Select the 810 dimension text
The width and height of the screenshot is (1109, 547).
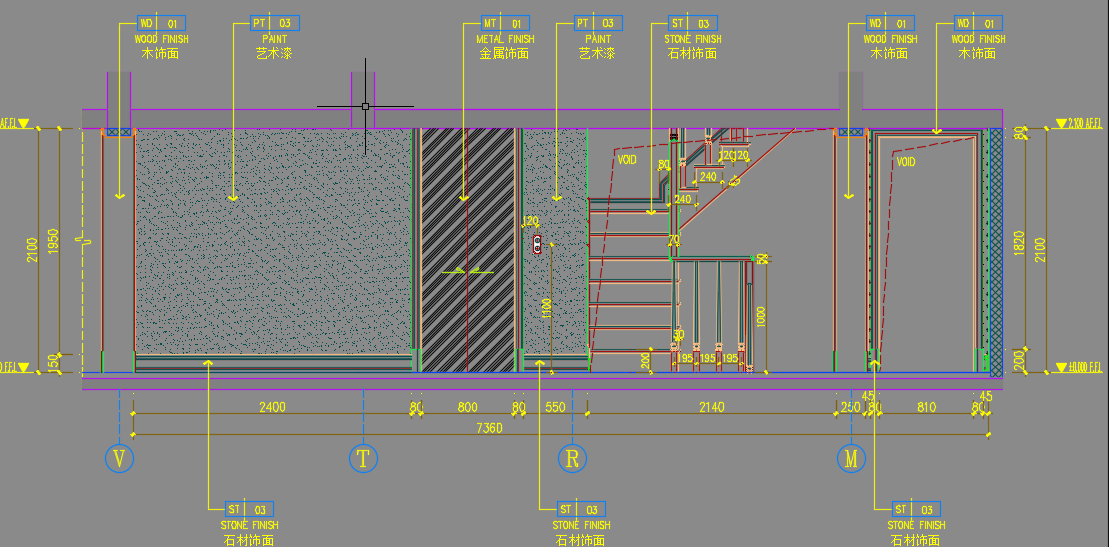[927, 407]
